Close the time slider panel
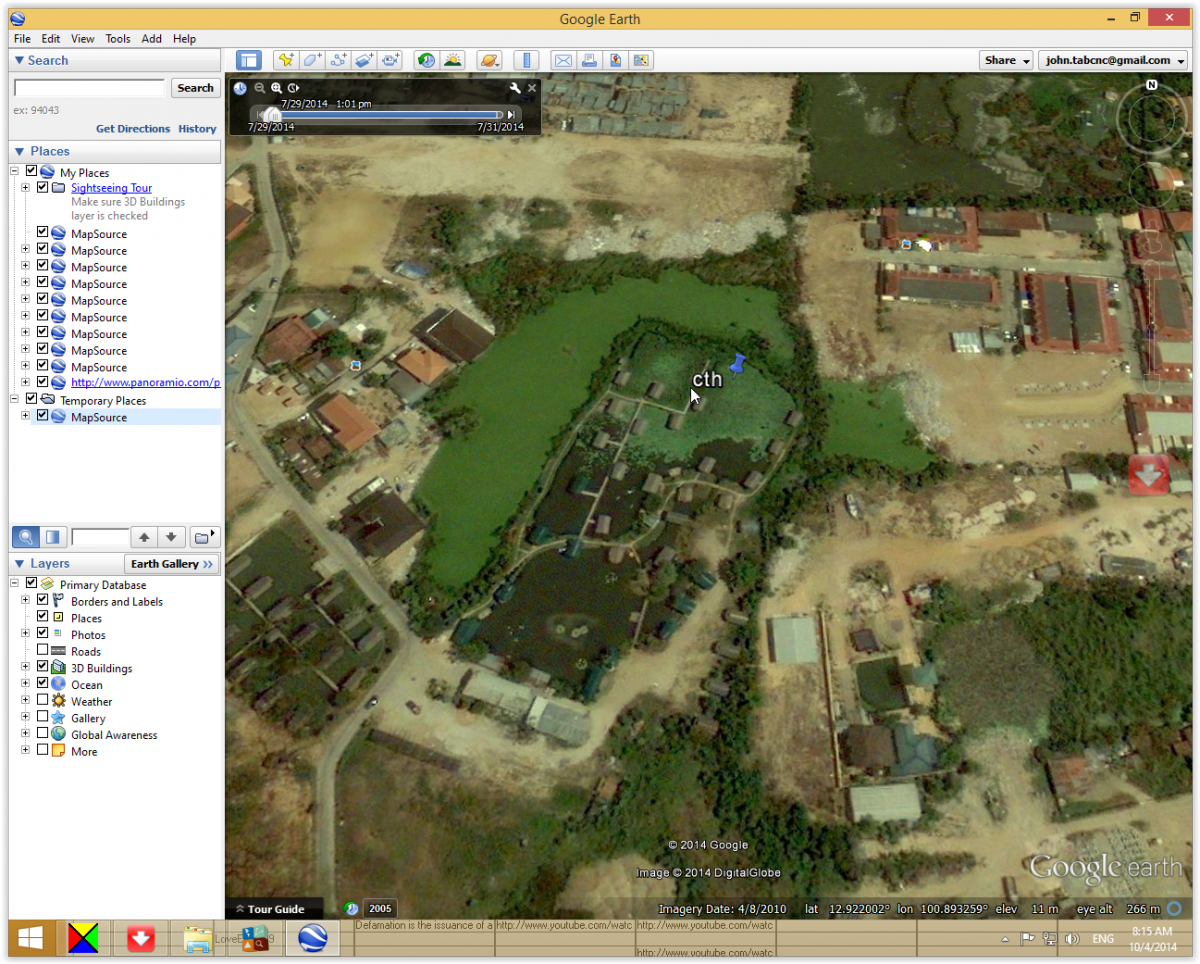This screenshot has width=1200, height=964. point(532,88)
